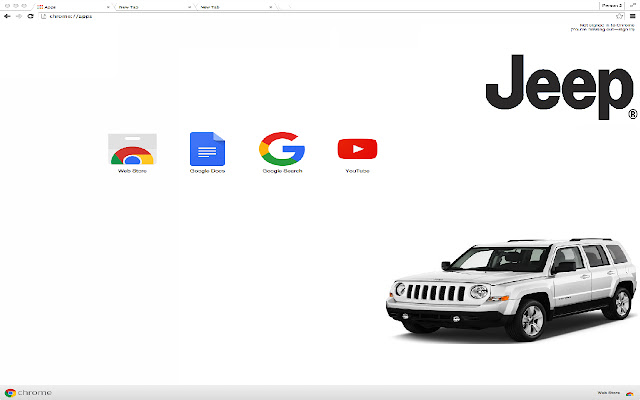Bookmark this page with the star

619,16
